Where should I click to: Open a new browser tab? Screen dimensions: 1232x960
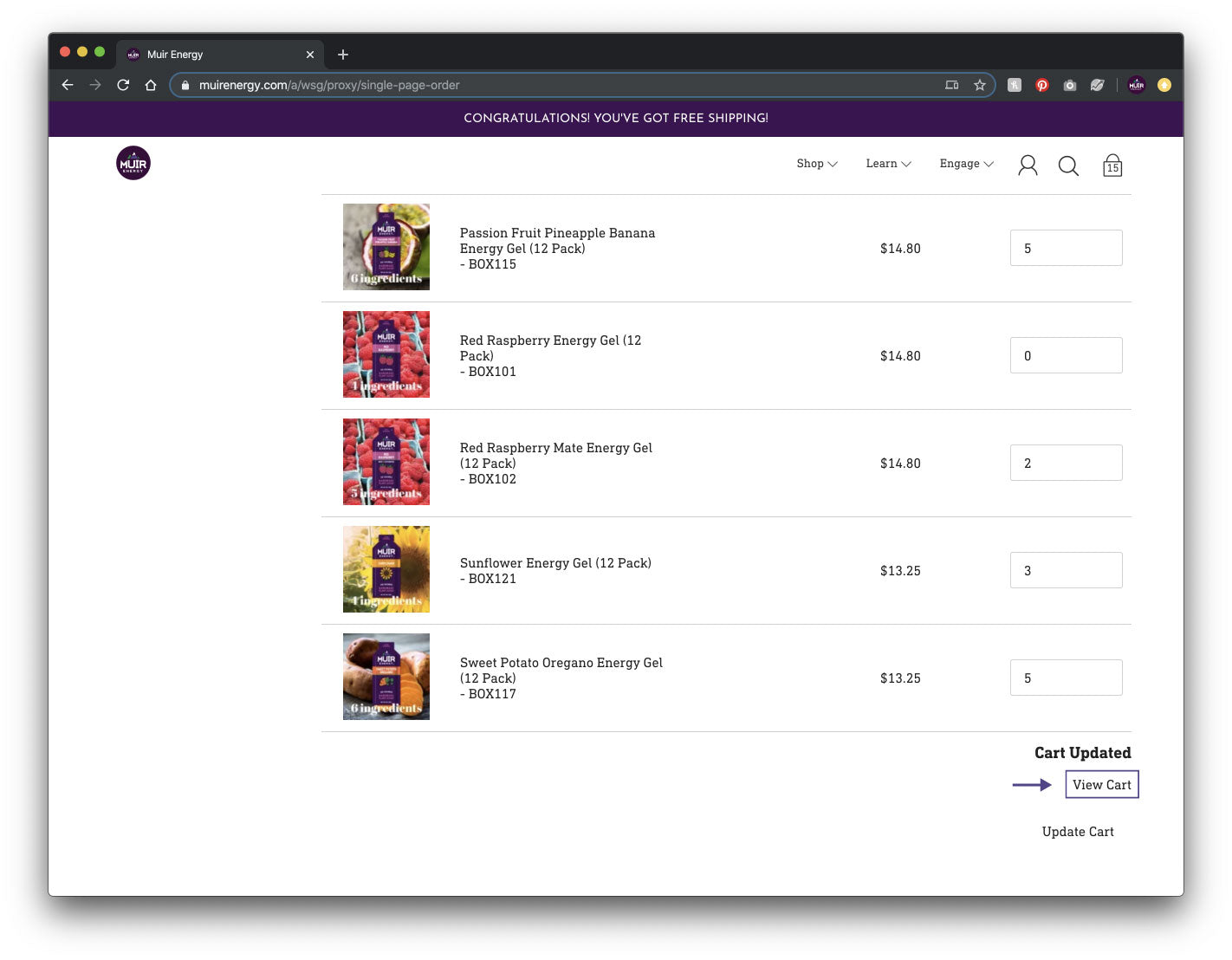pyautogui.click(x=343, y=55)
